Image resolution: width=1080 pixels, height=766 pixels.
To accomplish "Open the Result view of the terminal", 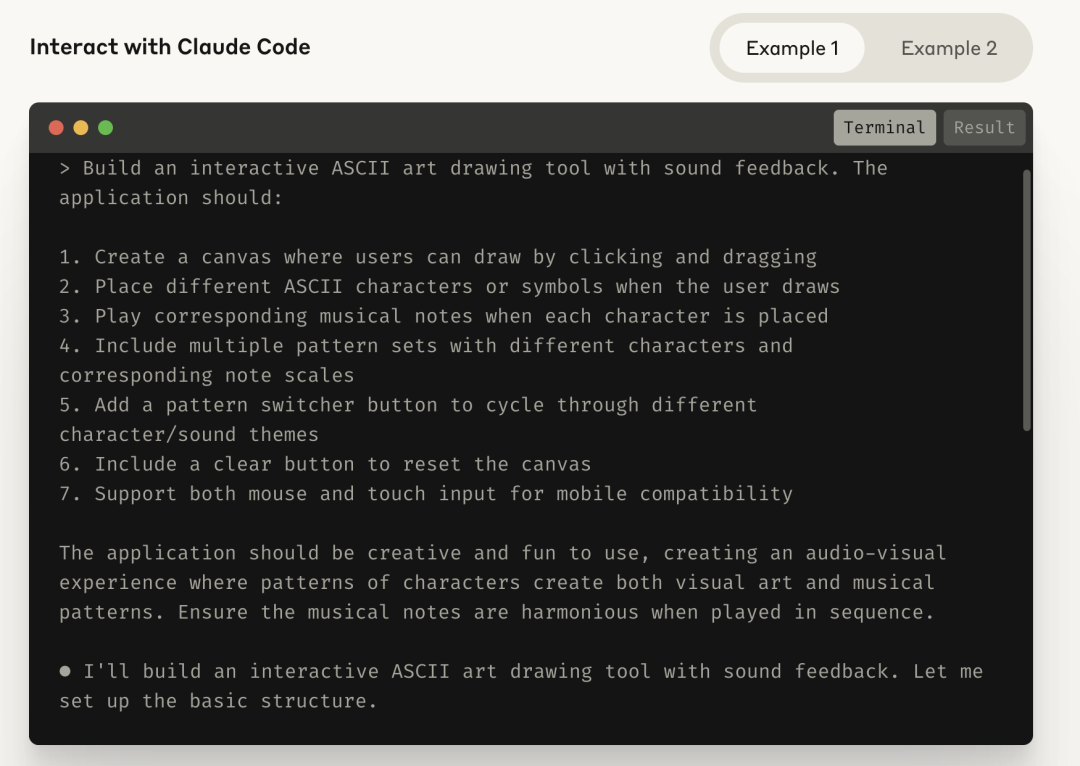I will click(984, 127).
